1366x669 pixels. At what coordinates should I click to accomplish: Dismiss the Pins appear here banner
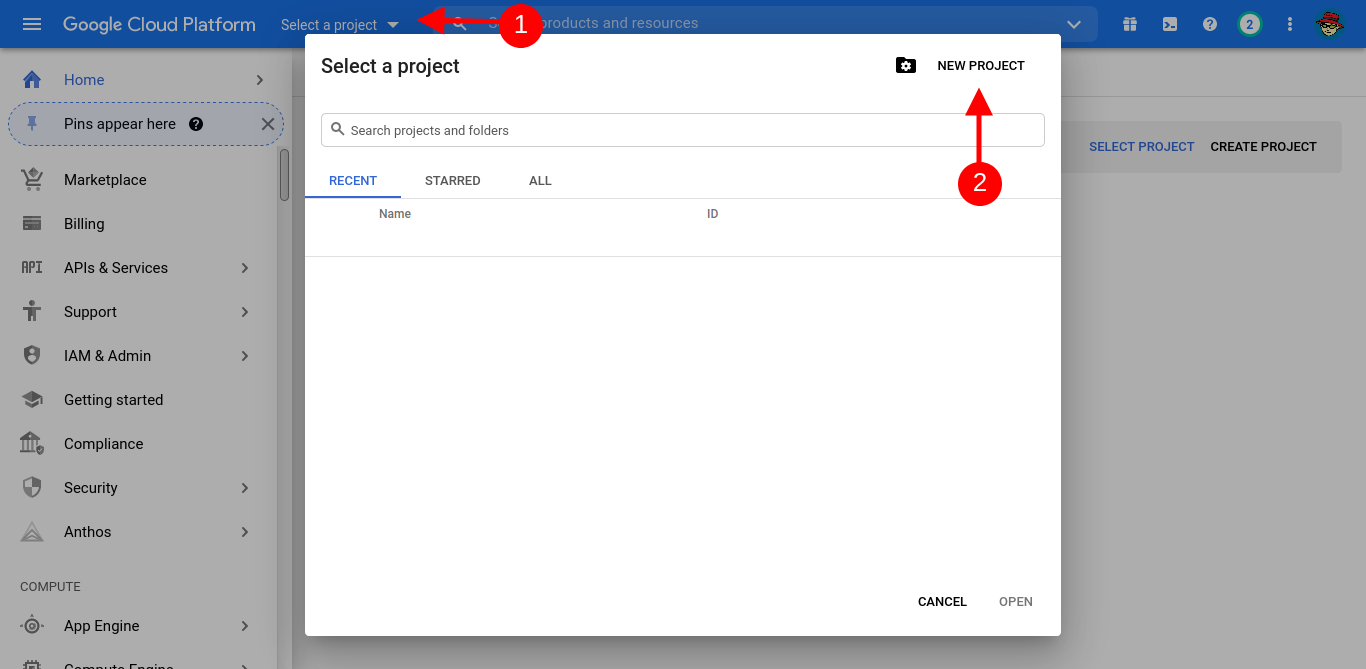click(x=267, y=124)
